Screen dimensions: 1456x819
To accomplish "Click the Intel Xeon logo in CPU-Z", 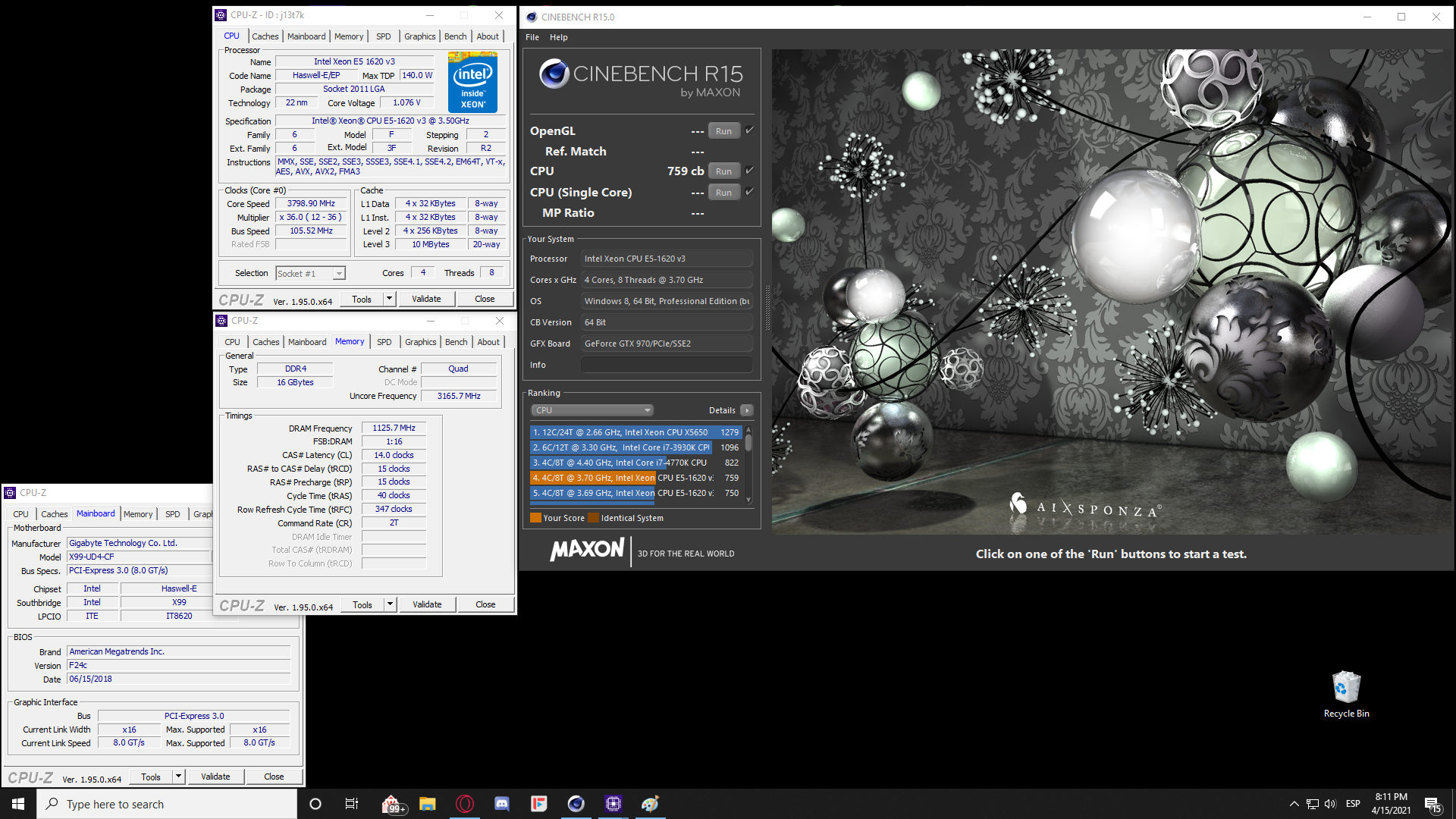I will 472,82.
